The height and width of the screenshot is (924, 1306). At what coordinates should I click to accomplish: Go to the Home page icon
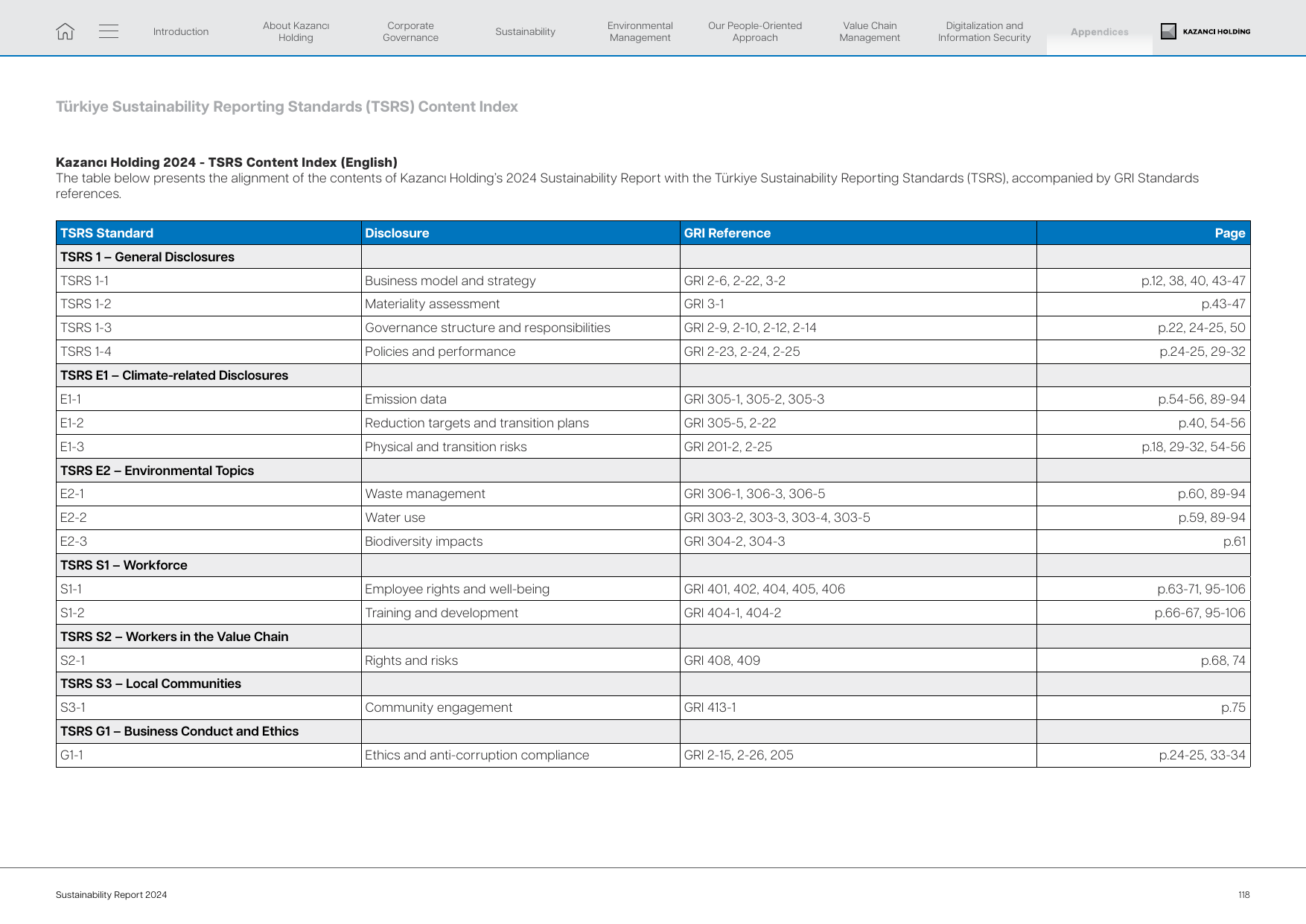66,31
